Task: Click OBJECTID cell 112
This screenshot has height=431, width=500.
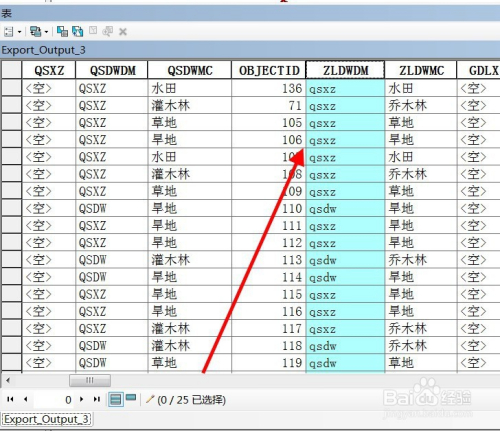Action: 269,243
